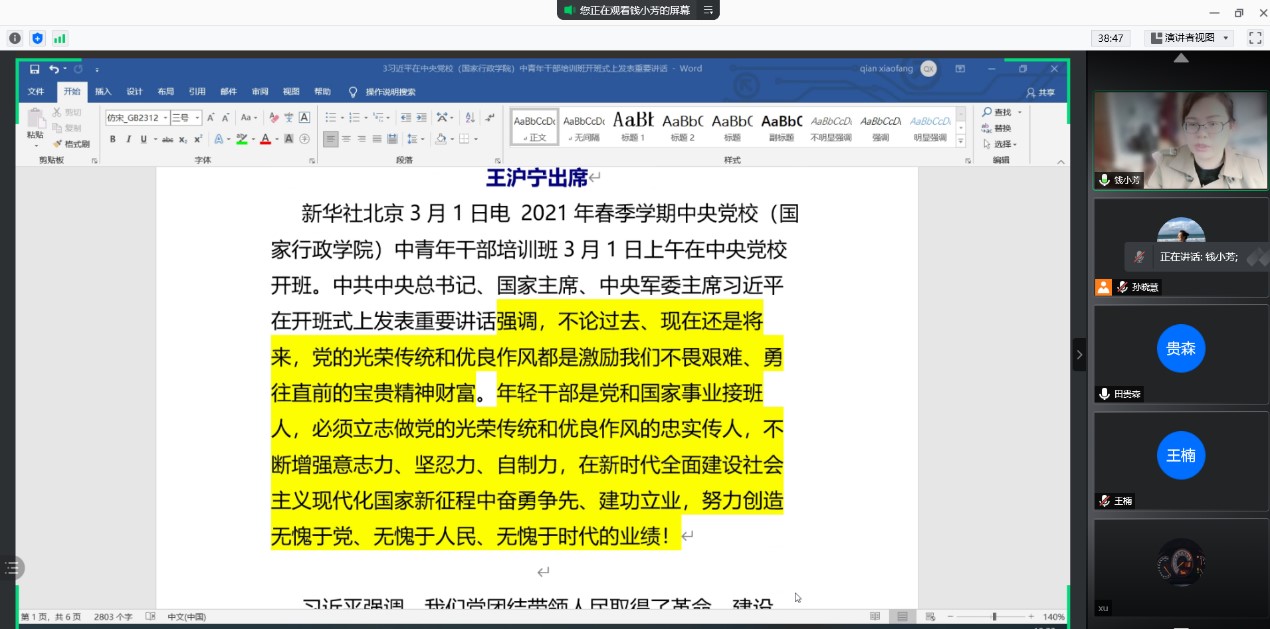
Task: Open the font size dropdown 三号
Action: 186,117
